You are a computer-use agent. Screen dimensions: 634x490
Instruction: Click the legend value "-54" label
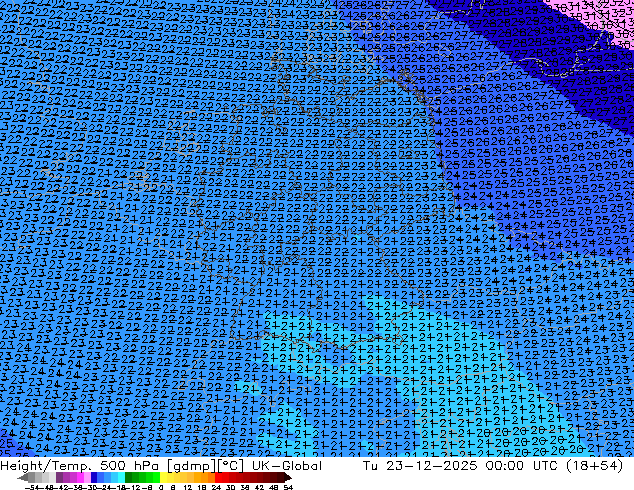(32, 487)
